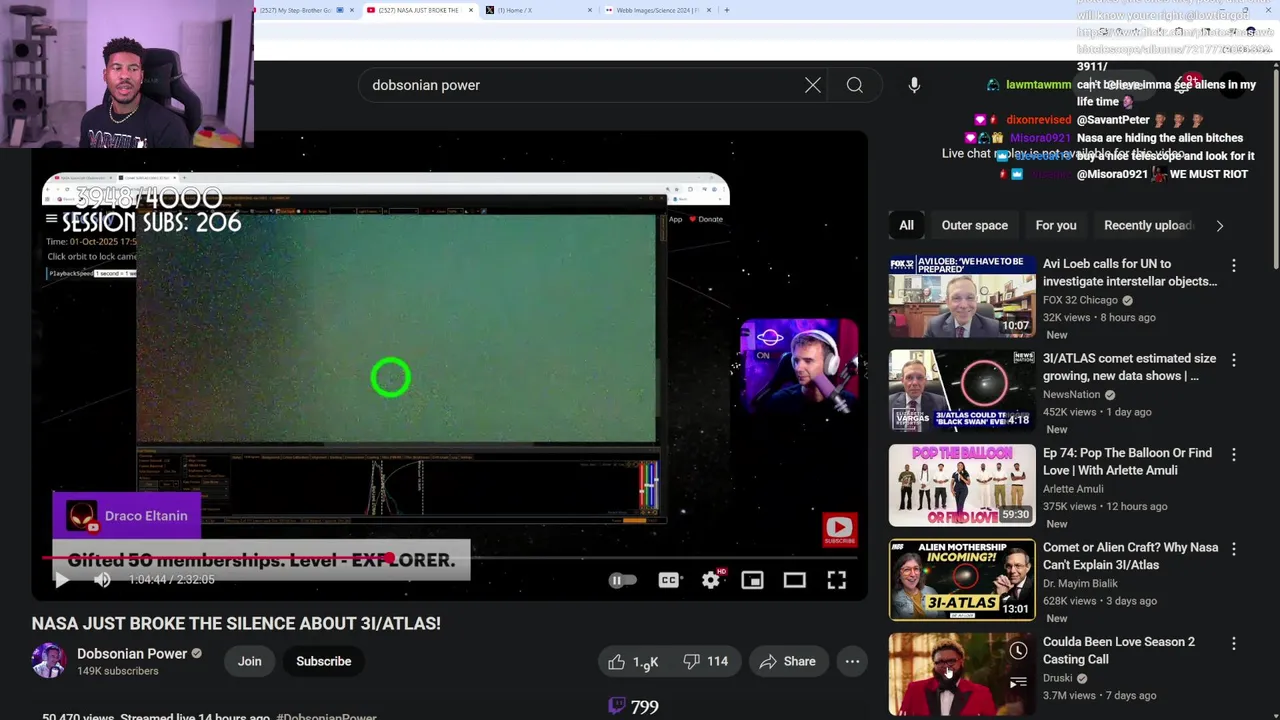This screenshot has width=1280, height=720.
Task: Start voice search with the microphone icon
Action: point(914,85)
